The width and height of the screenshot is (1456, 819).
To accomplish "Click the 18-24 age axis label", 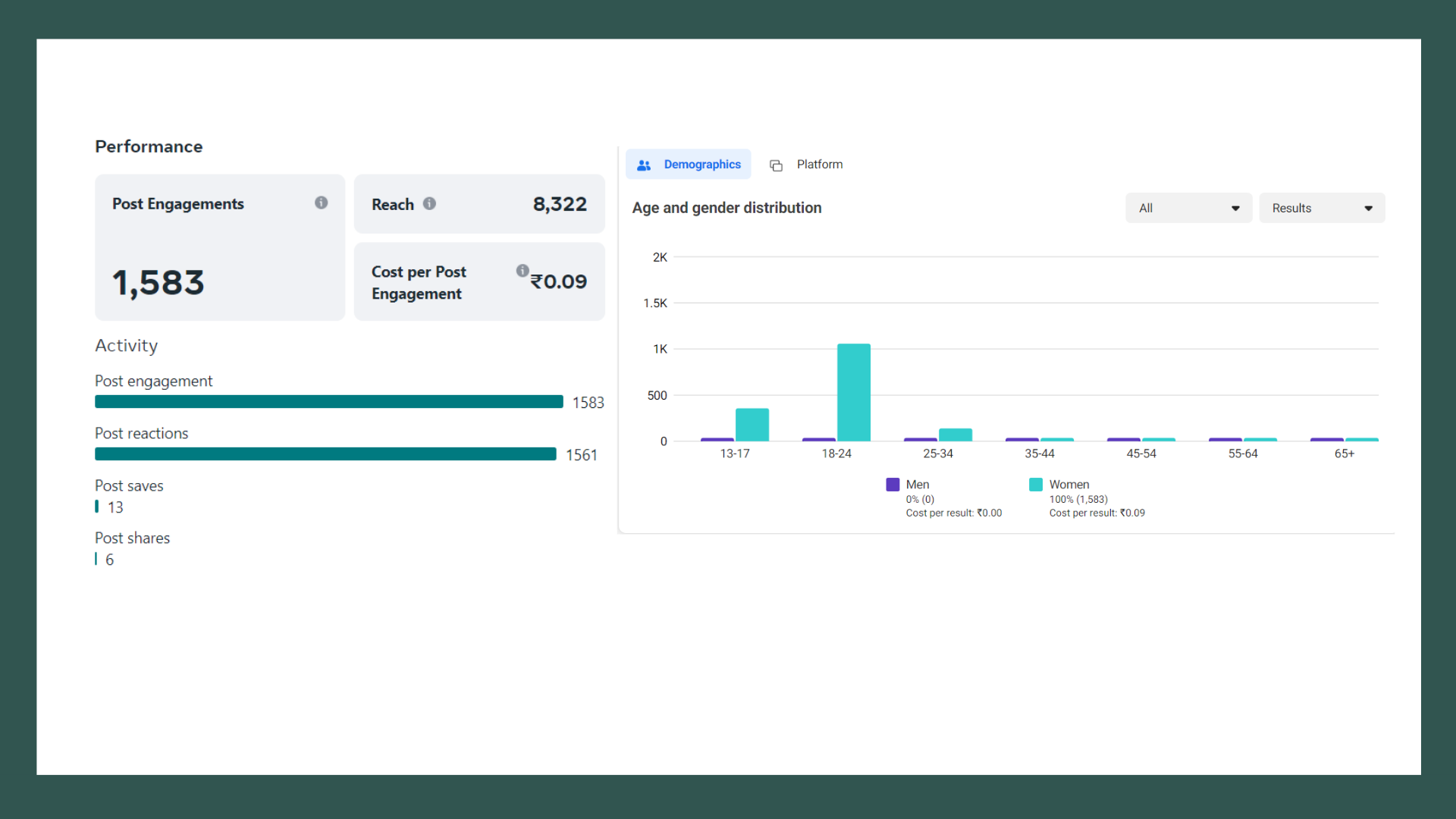I will [x=836, y=453].
